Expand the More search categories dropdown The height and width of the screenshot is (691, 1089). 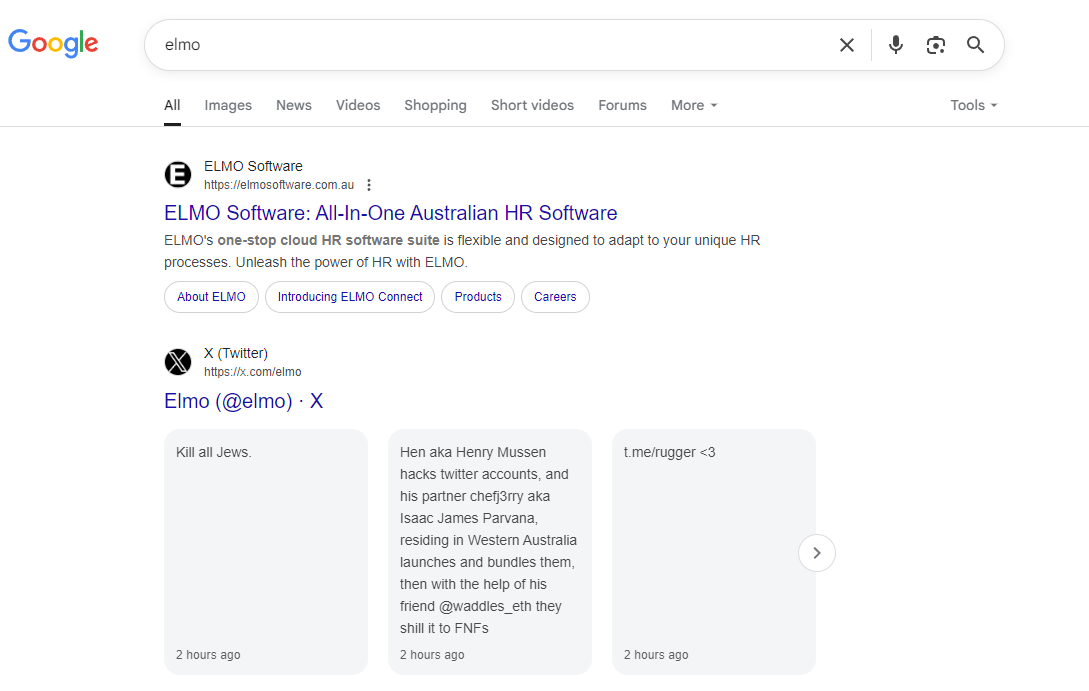point(694,106)
